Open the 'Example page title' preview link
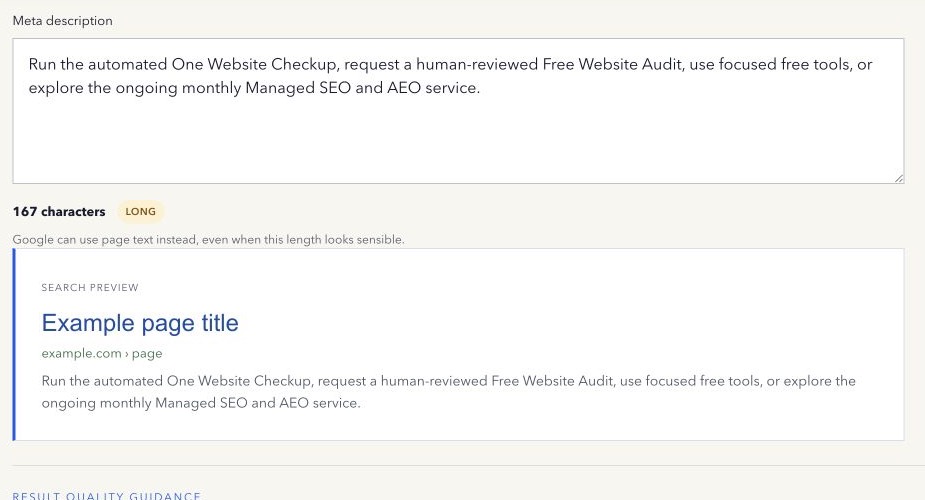This screenshot has width=925, height=500. click(140, 323)
